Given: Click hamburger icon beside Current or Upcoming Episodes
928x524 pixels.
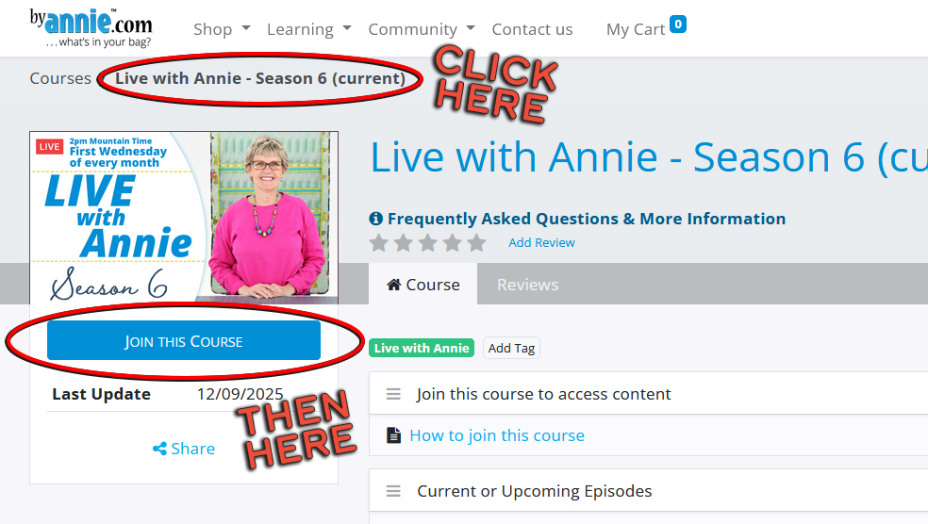Looking at the screenshot, I should click(x=394, y=492).
